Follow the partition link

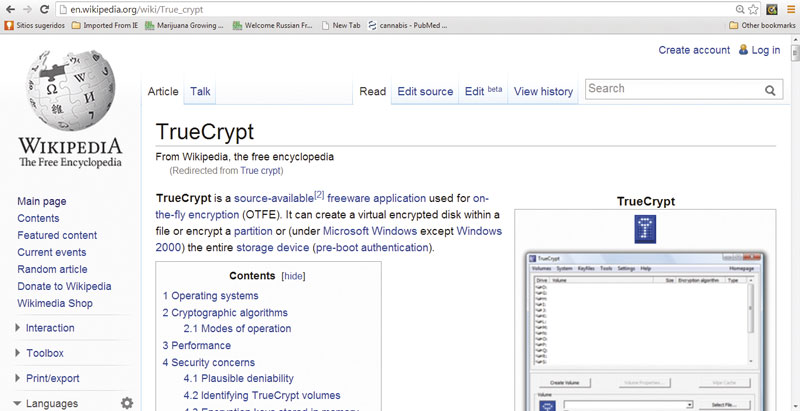point(253,231)
